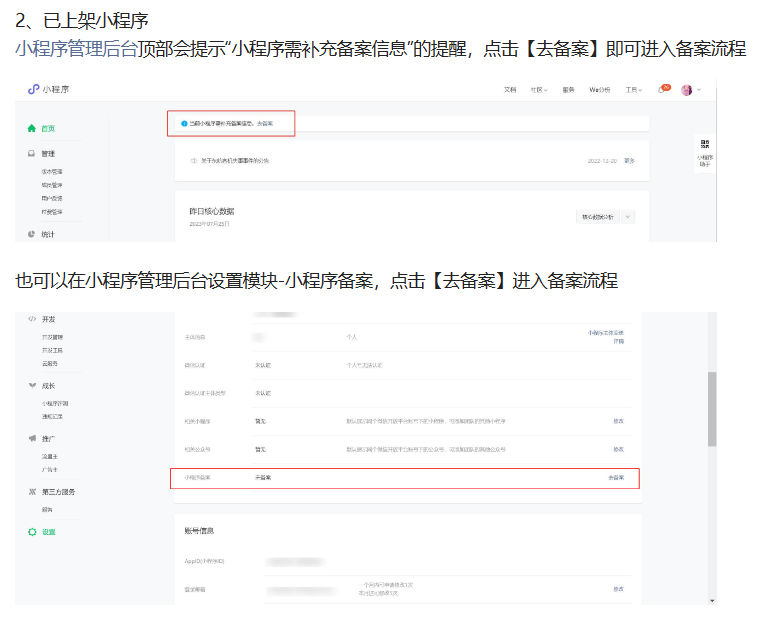Click the pie chart icon beside 统计
Image resolution: width=766 pixels, height=630 pixels.
coord(31,234)
